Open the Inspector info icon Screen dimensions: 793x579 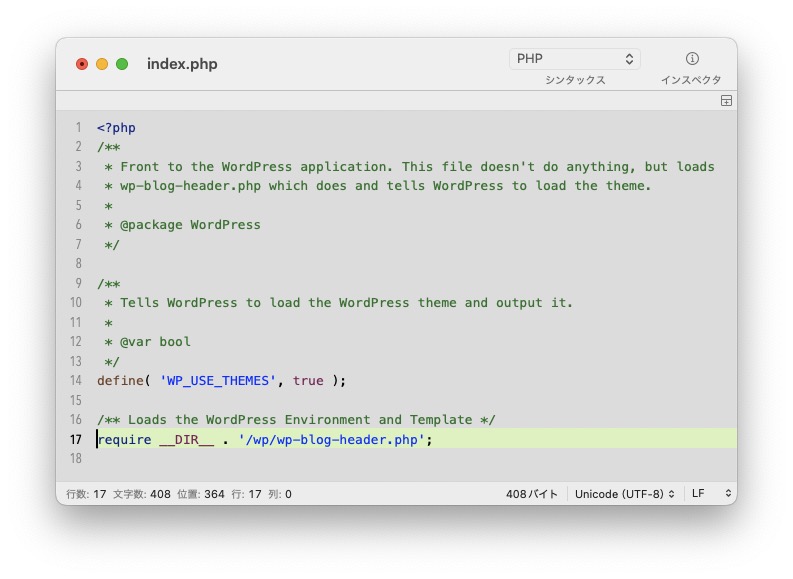(692, 59)
